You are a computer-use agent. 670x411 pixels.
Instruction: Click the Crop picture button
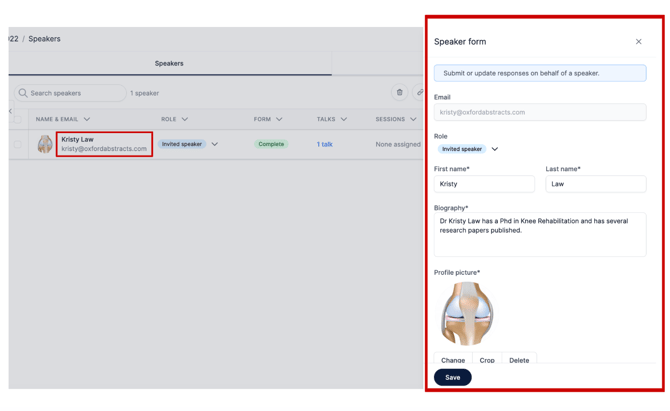tap(487, 360)
